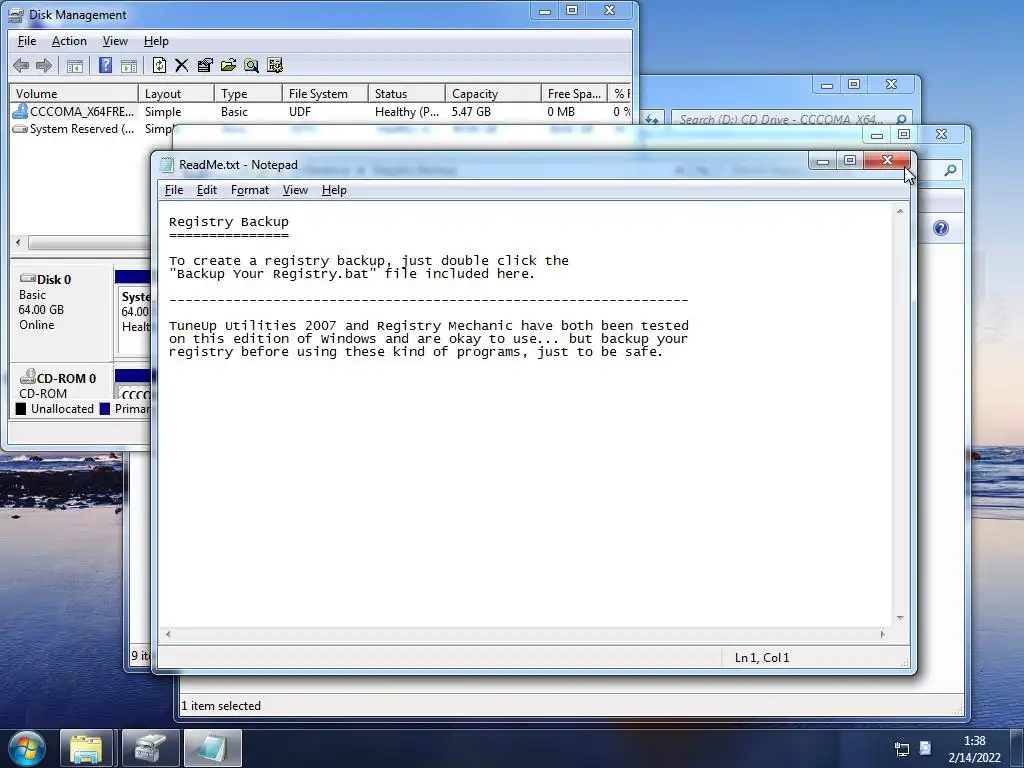Click the Forward arrow in Disk Management toolbar
Image resolution: width=1024 pixels, height=768 pixels.
(44, 65)
